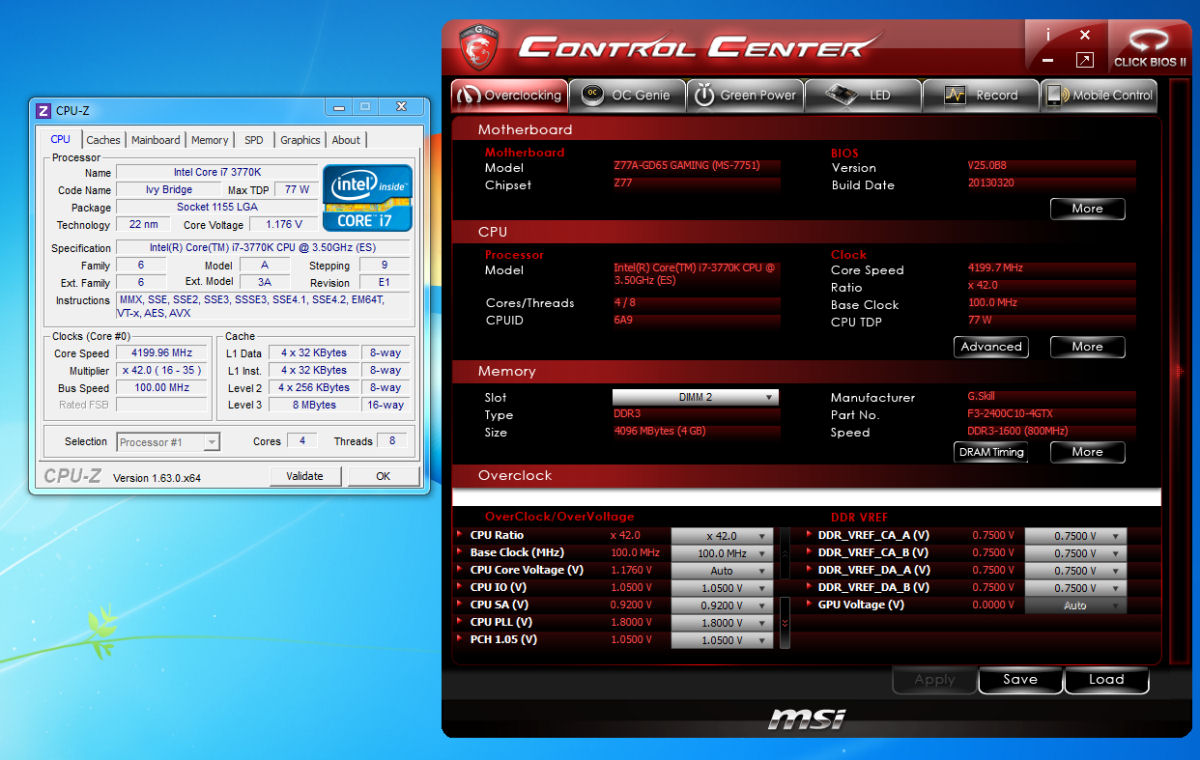
Task: Click the Advanced button in the CPU section
Action: 991,347
